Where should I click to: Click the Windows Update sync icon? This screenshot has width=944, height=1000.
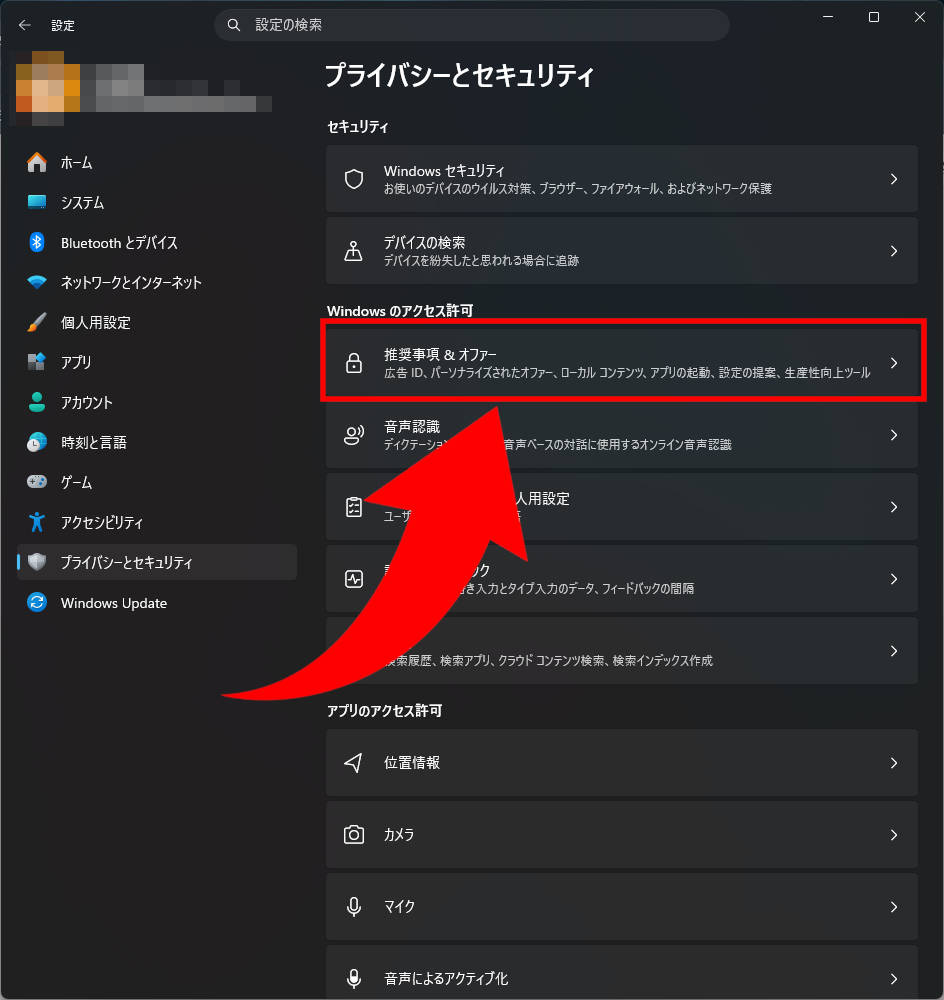pyautogui.click(x=37, y=603)
